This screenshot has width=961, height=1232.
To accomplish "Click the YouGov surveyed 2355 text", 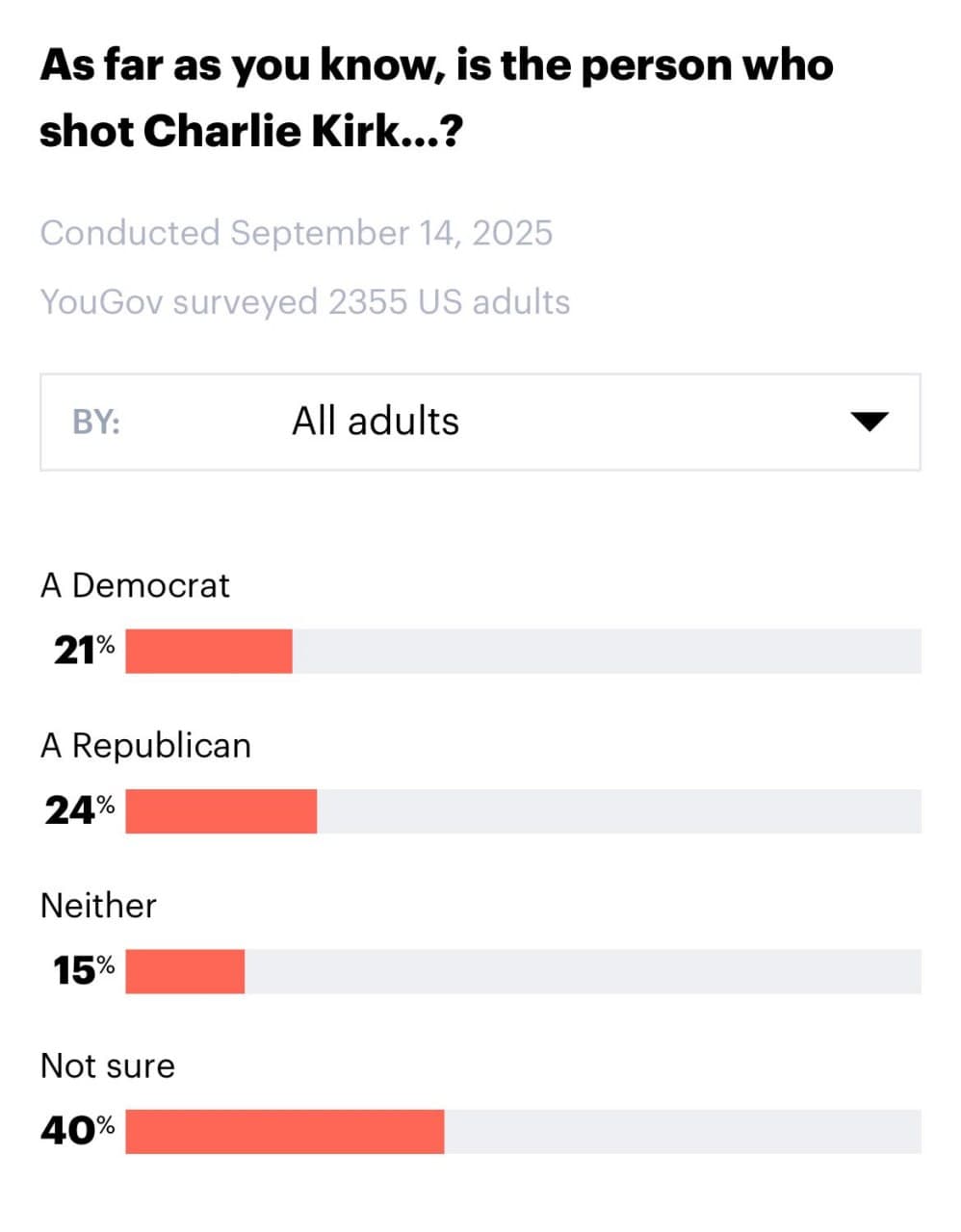I will (305, 301).
